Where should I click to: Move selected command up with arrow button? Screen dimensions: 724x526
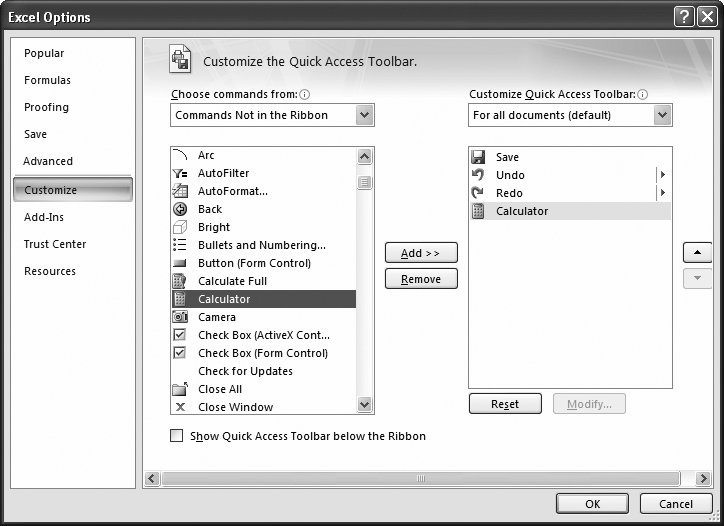point(697,252)
